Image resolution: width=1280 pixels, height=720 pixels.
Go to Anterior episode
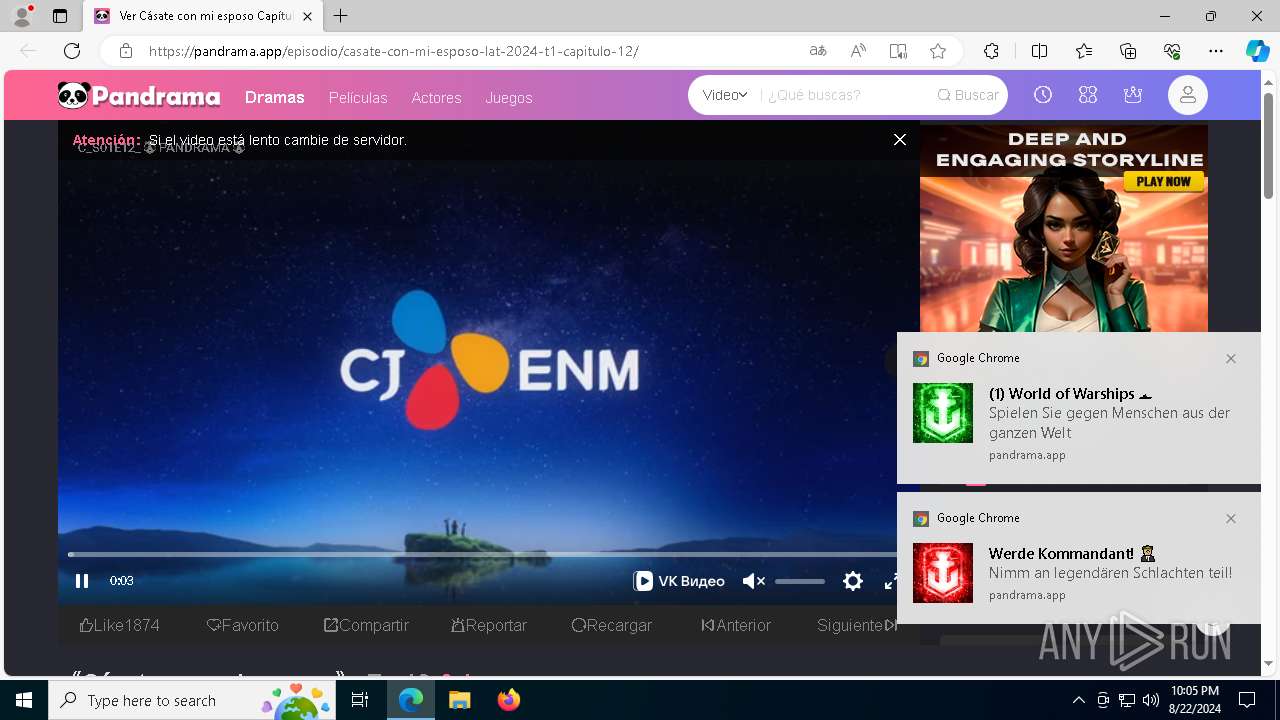coord(736,625)
